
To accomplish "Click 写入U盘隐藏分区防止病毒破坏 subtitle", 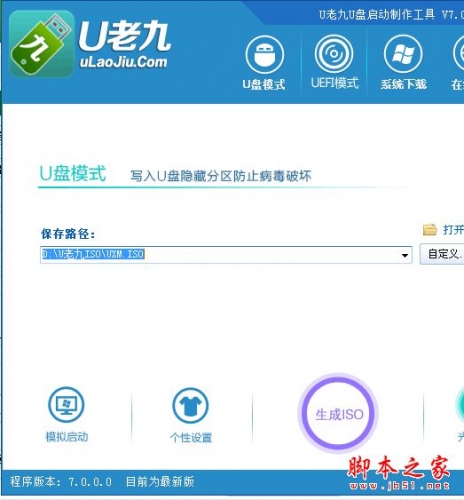I will (221, 176).
